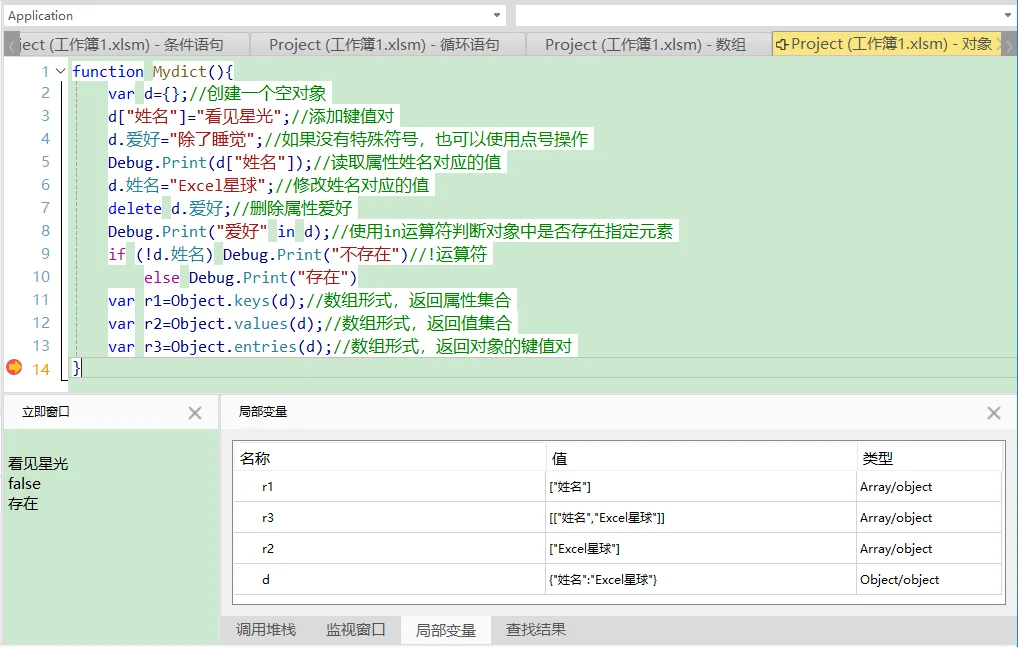Screen dimensions: 1018x647
Task: Click the delete keyword on line 7
Action: point(134,208)
